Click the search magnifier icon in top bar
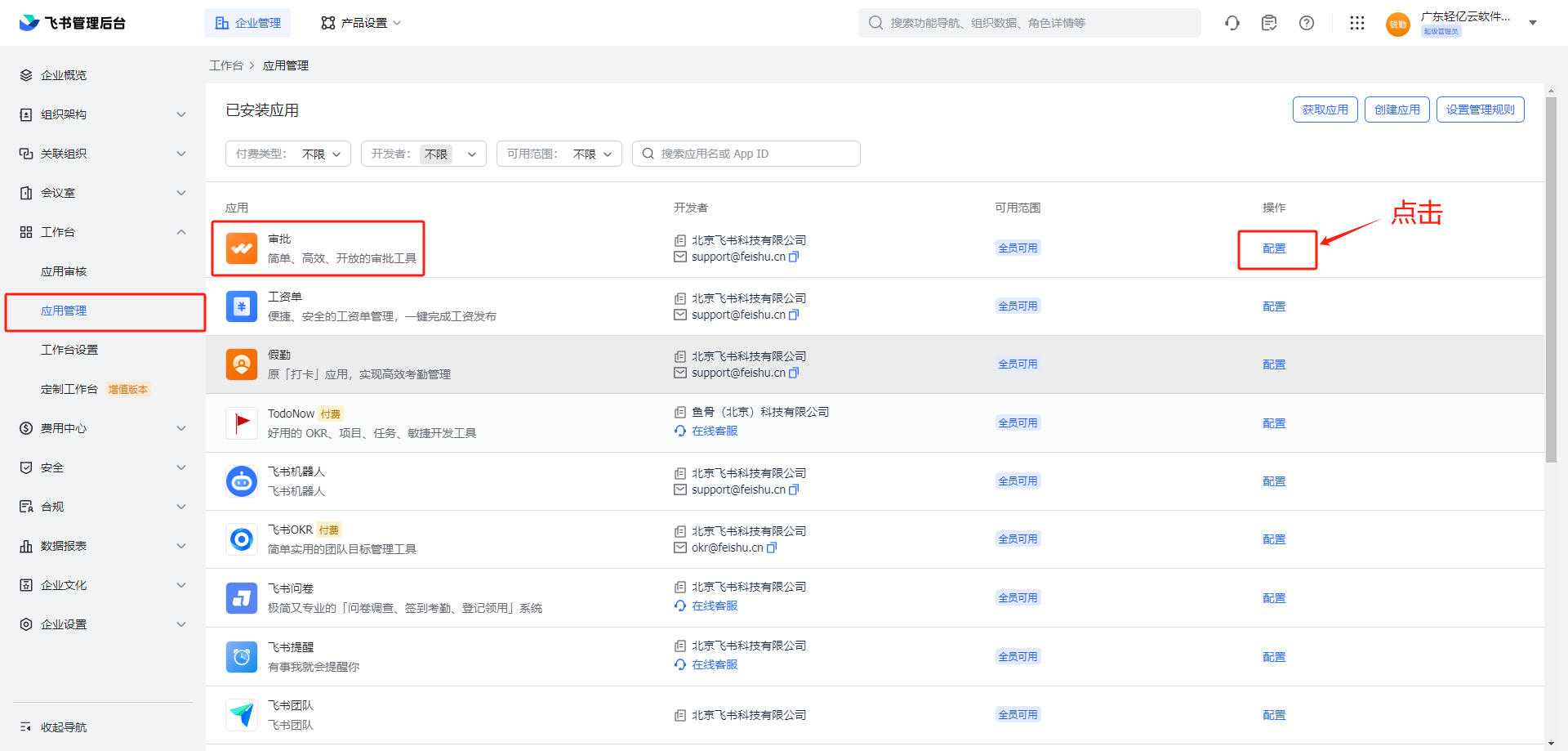 tap(875, 23)
